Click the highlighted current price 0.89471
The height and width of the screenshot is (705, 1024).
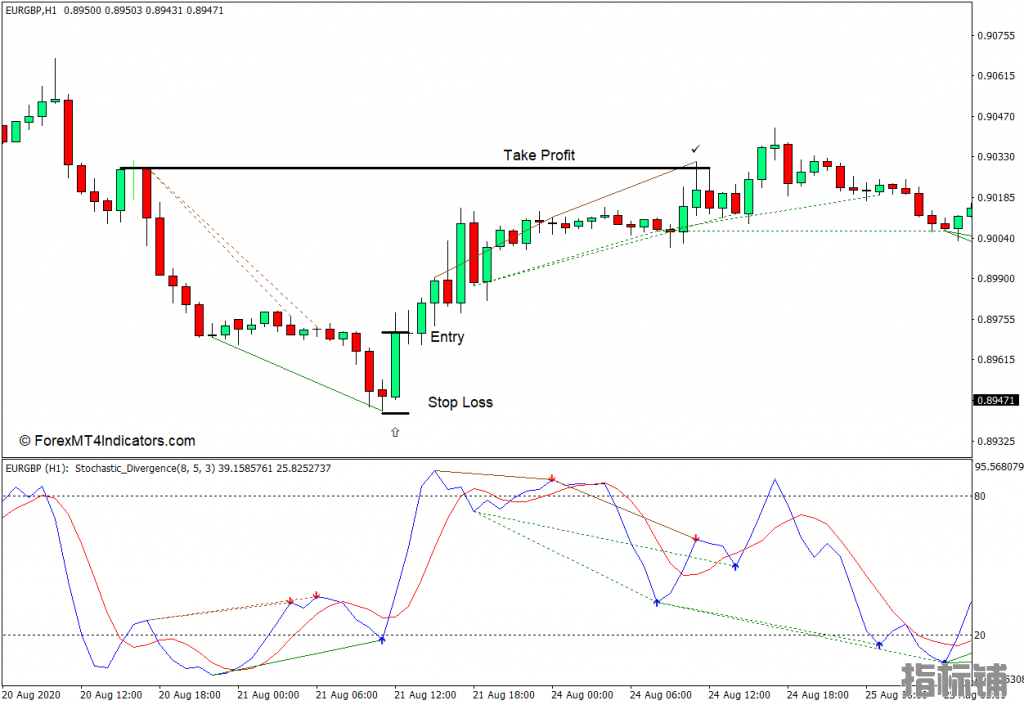tap(996, 400)
